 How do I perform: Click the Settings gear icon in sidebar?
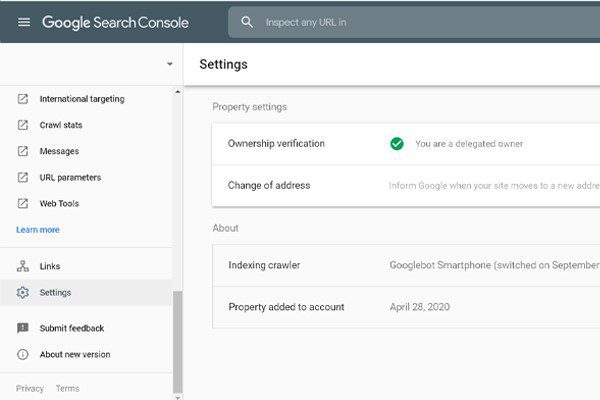23,292
